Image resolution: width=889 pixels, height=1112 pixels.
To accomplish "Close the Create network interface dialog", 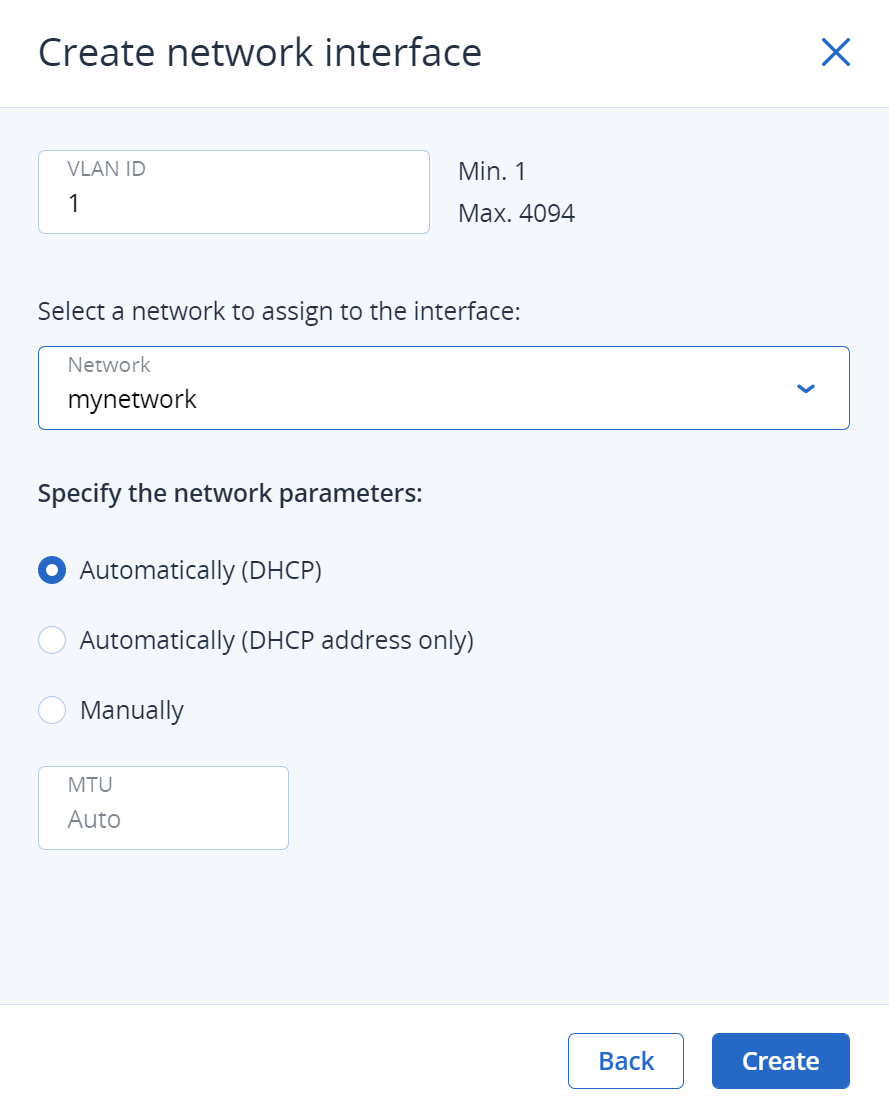I will pos(835,52).
